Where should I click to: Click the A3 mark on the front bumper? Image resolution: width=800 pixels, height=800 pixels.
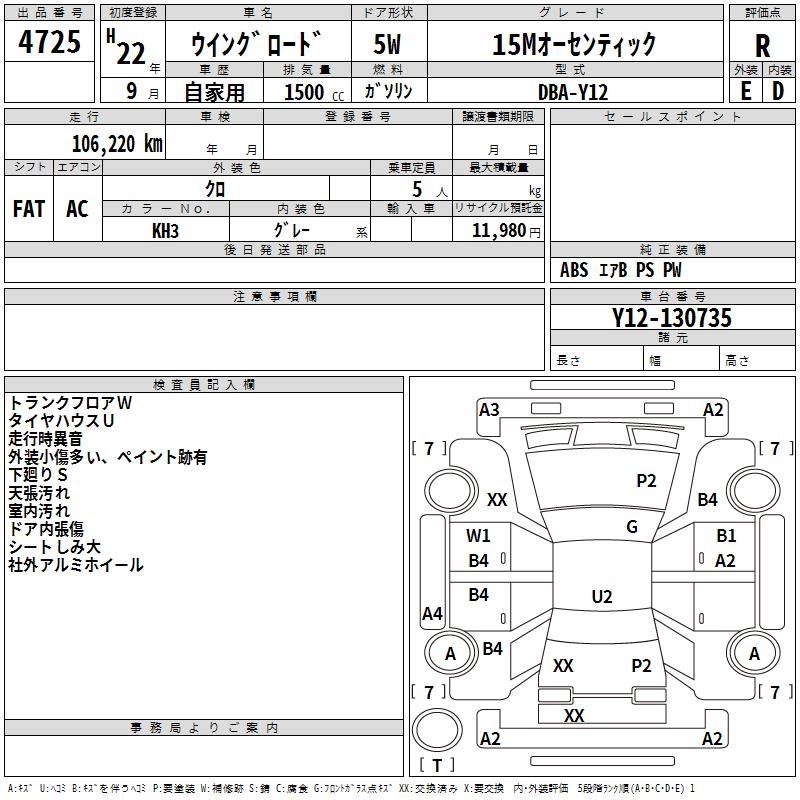[489, 409]
